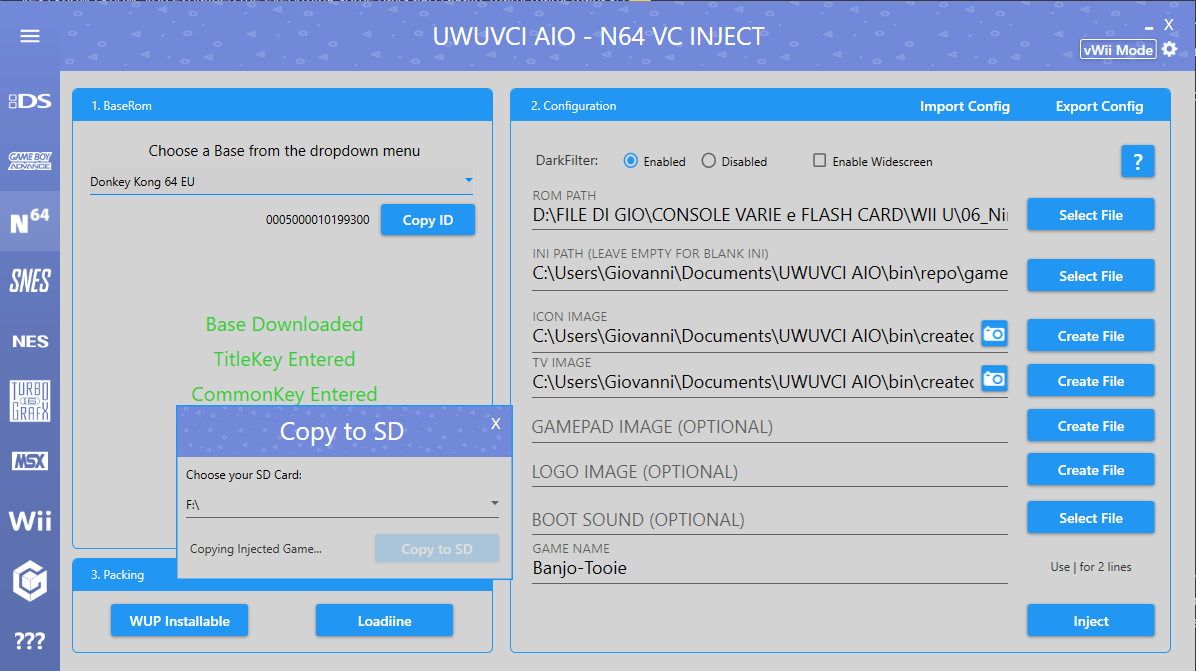Minimize the UWUVCI window
Screen dimensions: 1196x671
1149,28
